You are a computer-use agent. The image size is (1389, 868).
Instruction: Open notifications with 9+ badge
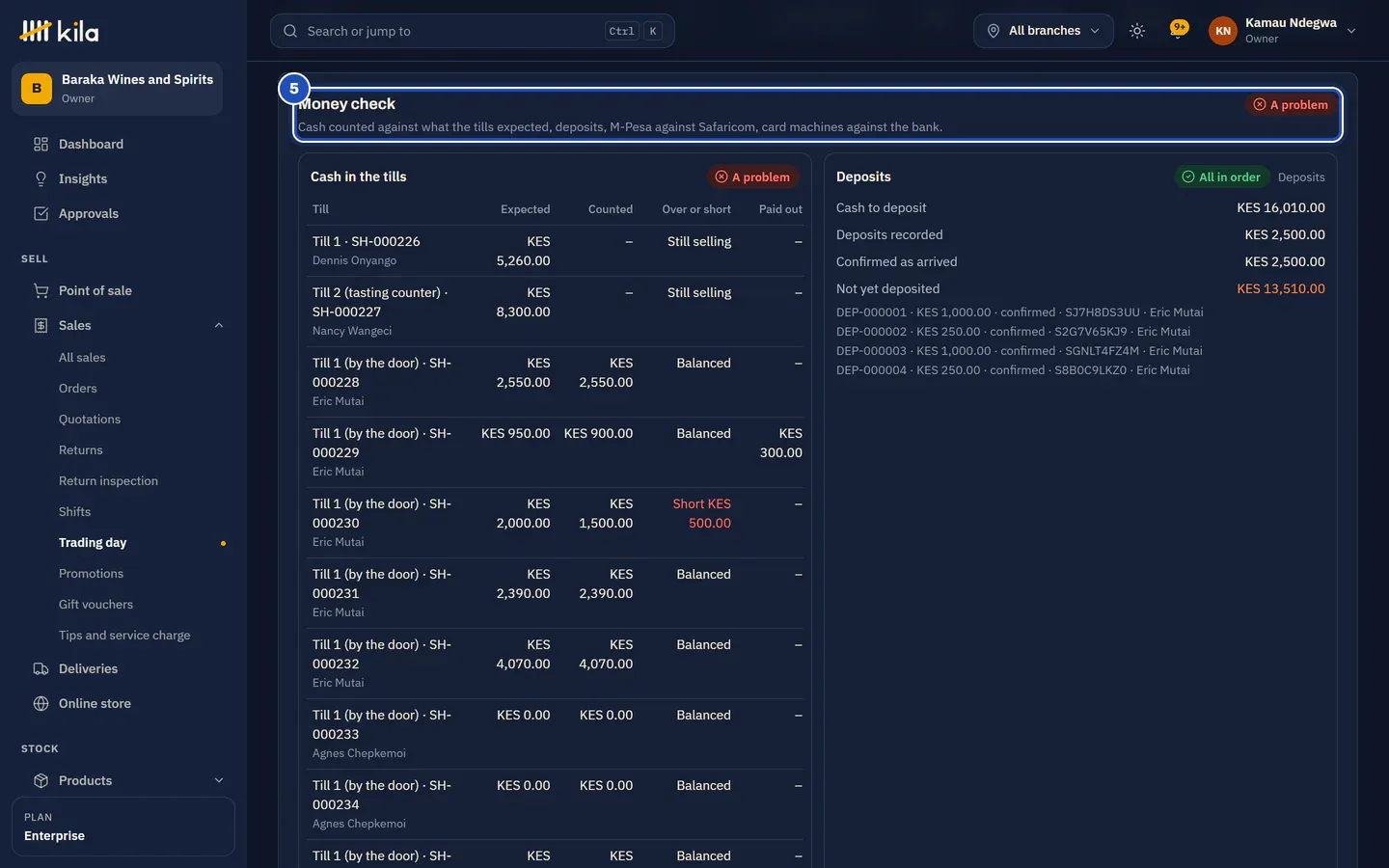point(1178,30)
